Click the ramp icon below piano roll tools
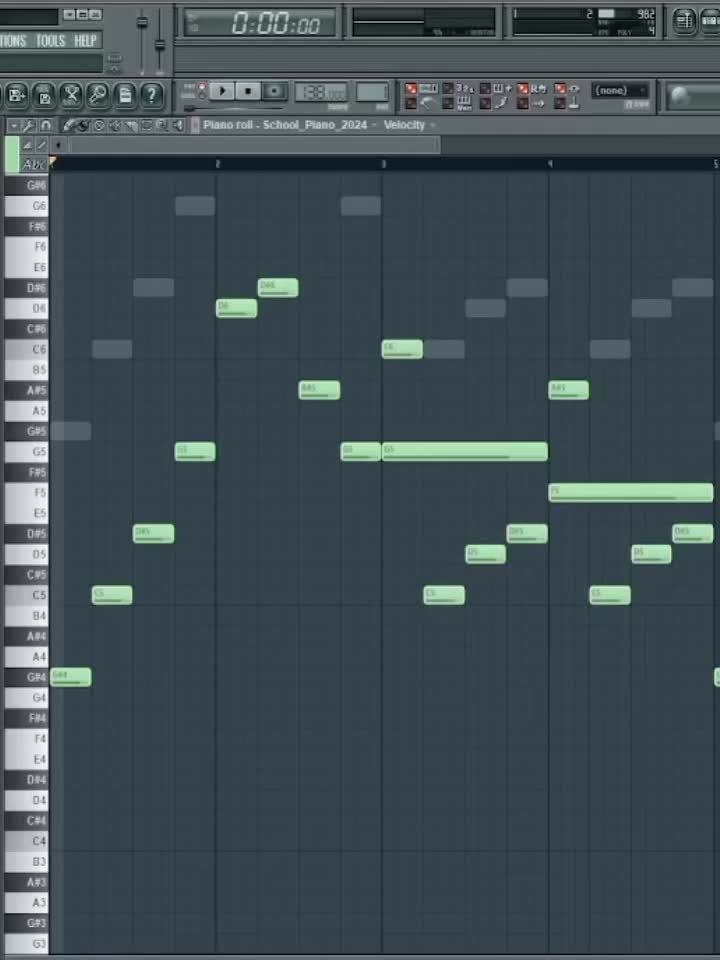 pos(27,145)
